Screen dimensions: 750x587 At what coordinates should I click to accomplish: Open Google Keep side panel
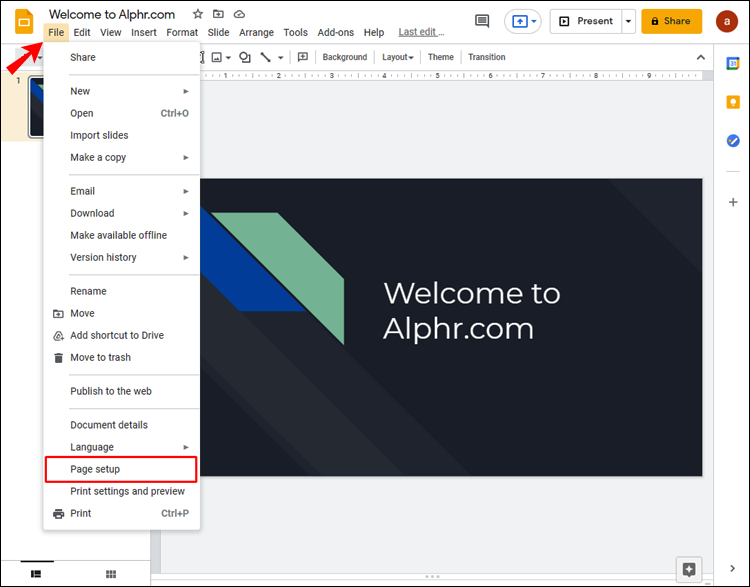point(733,102)
